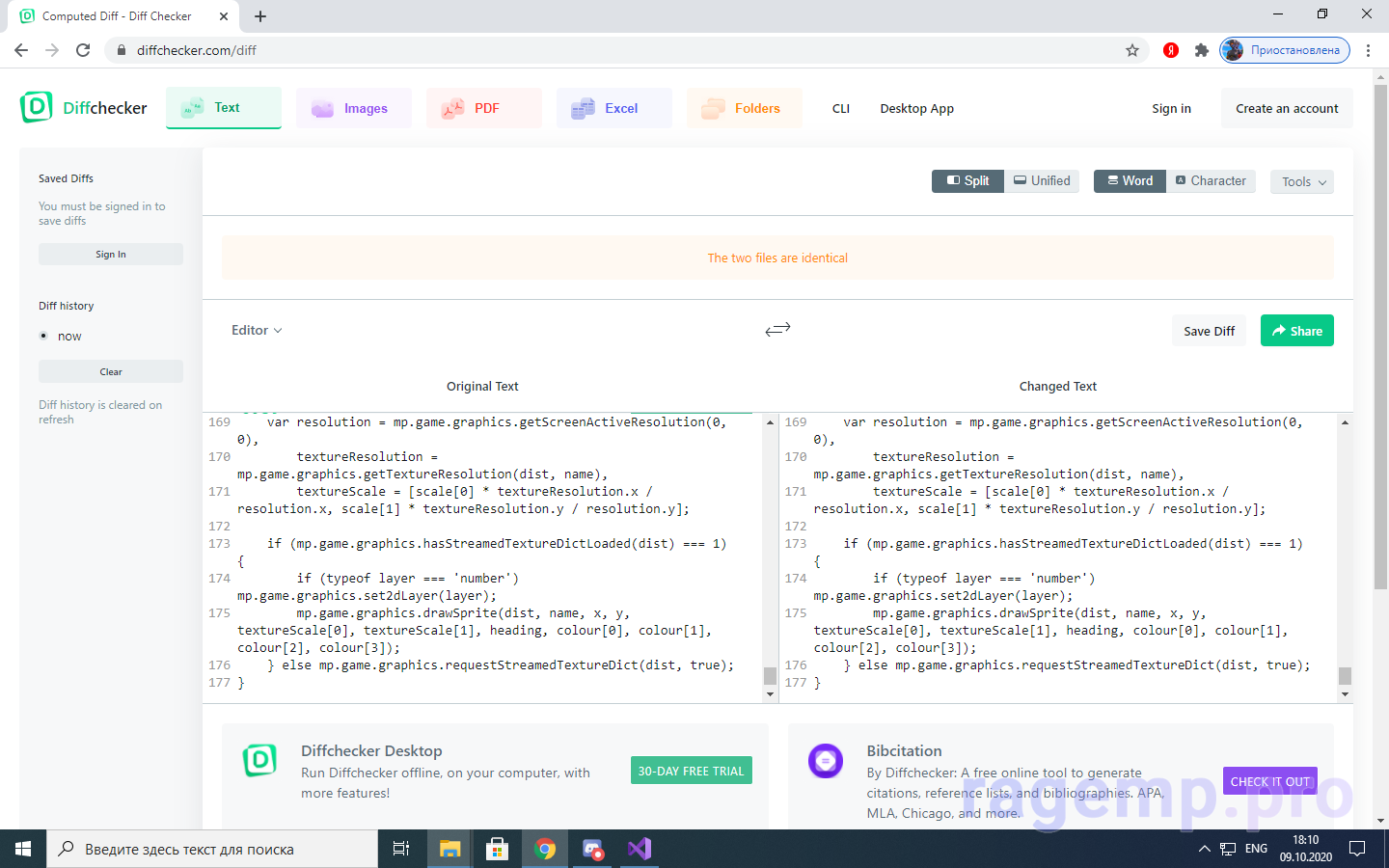The height and width of the screenshot is (868, 1389).
Task: Click the Save Diff button
Action: pos(1209,331)
